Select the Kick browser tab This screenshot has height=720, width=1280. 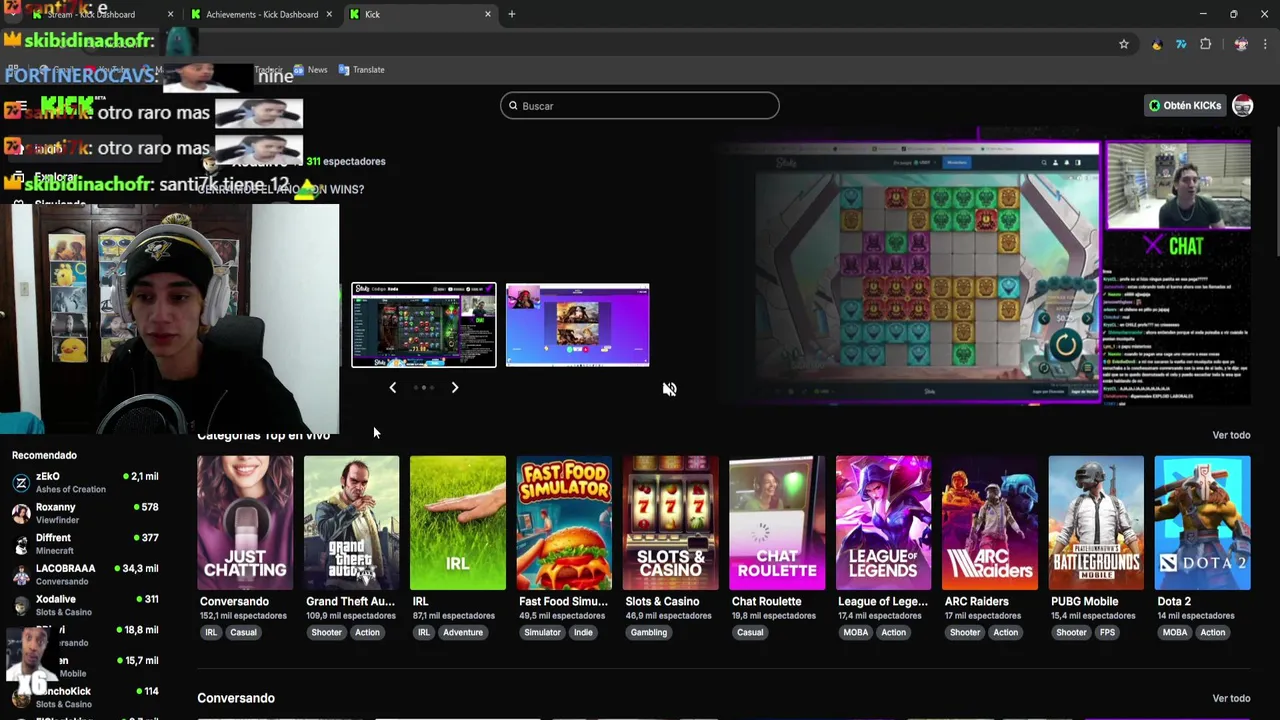point(420,14)
